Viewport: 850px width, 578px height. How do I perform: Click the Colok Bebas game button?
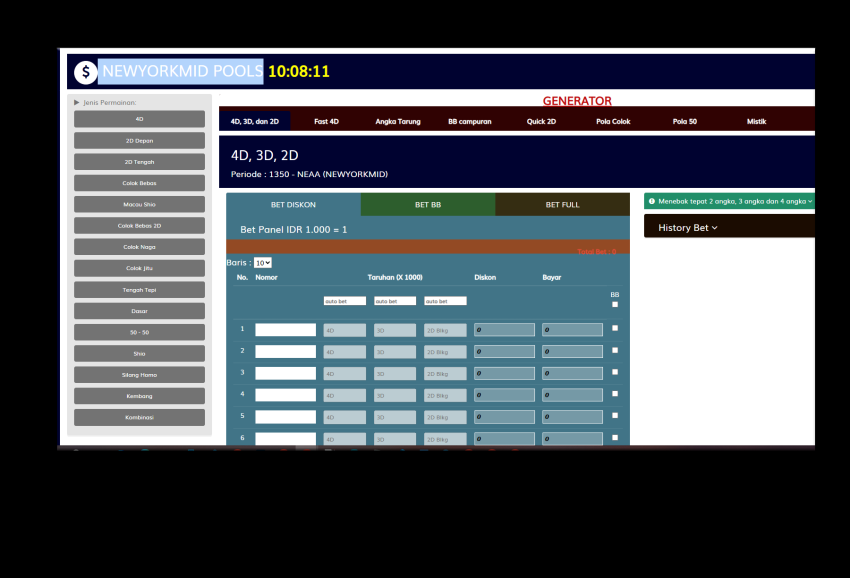click(139, 183)
